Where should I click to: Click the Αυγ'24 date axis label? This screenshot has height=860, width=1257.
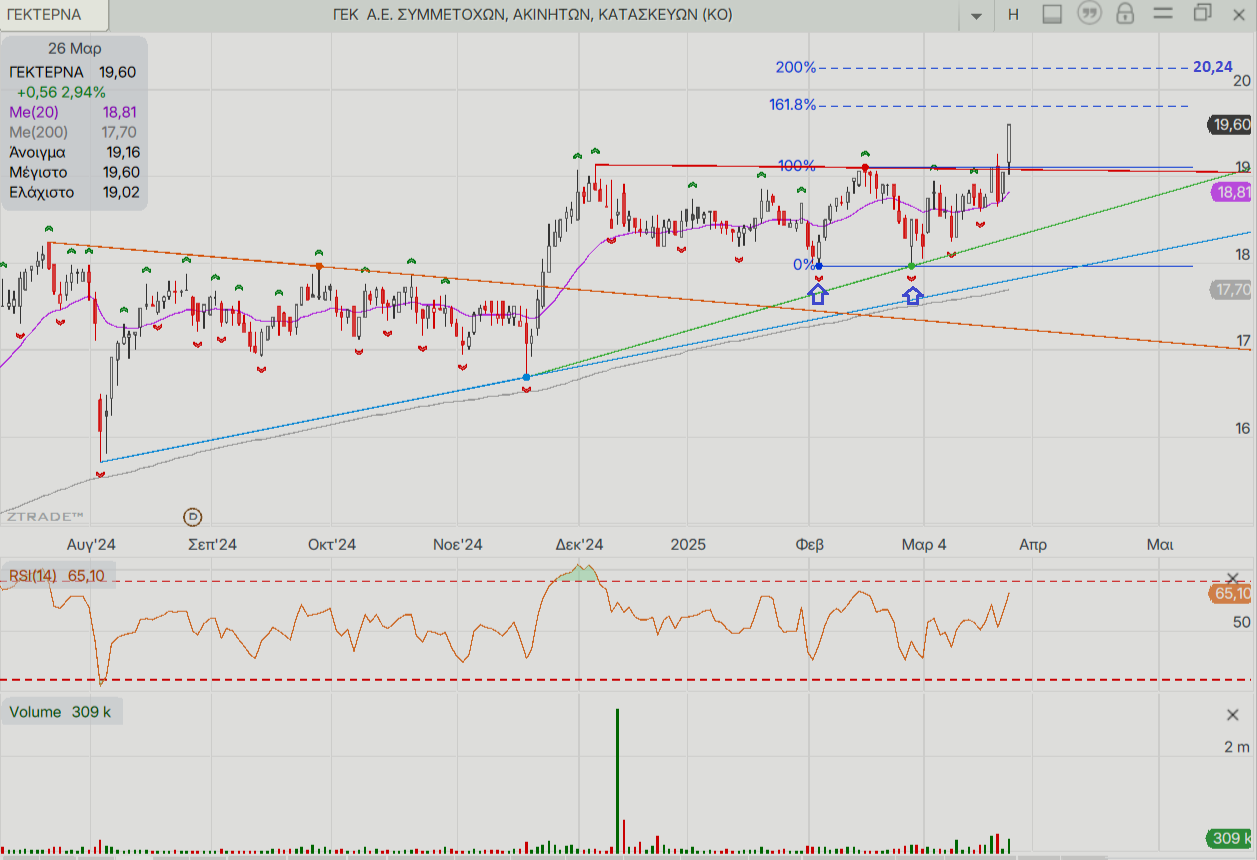[91, 545]
